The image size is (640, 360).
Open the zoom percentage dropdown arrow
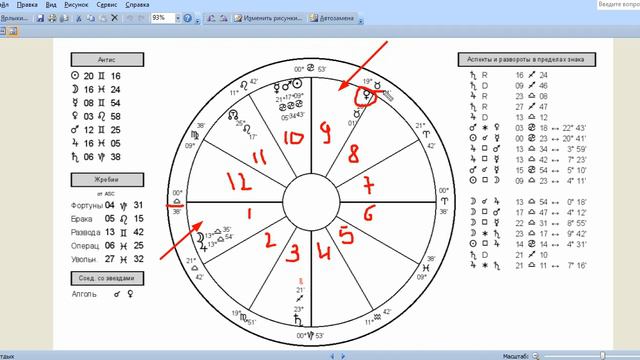point(178,18)
